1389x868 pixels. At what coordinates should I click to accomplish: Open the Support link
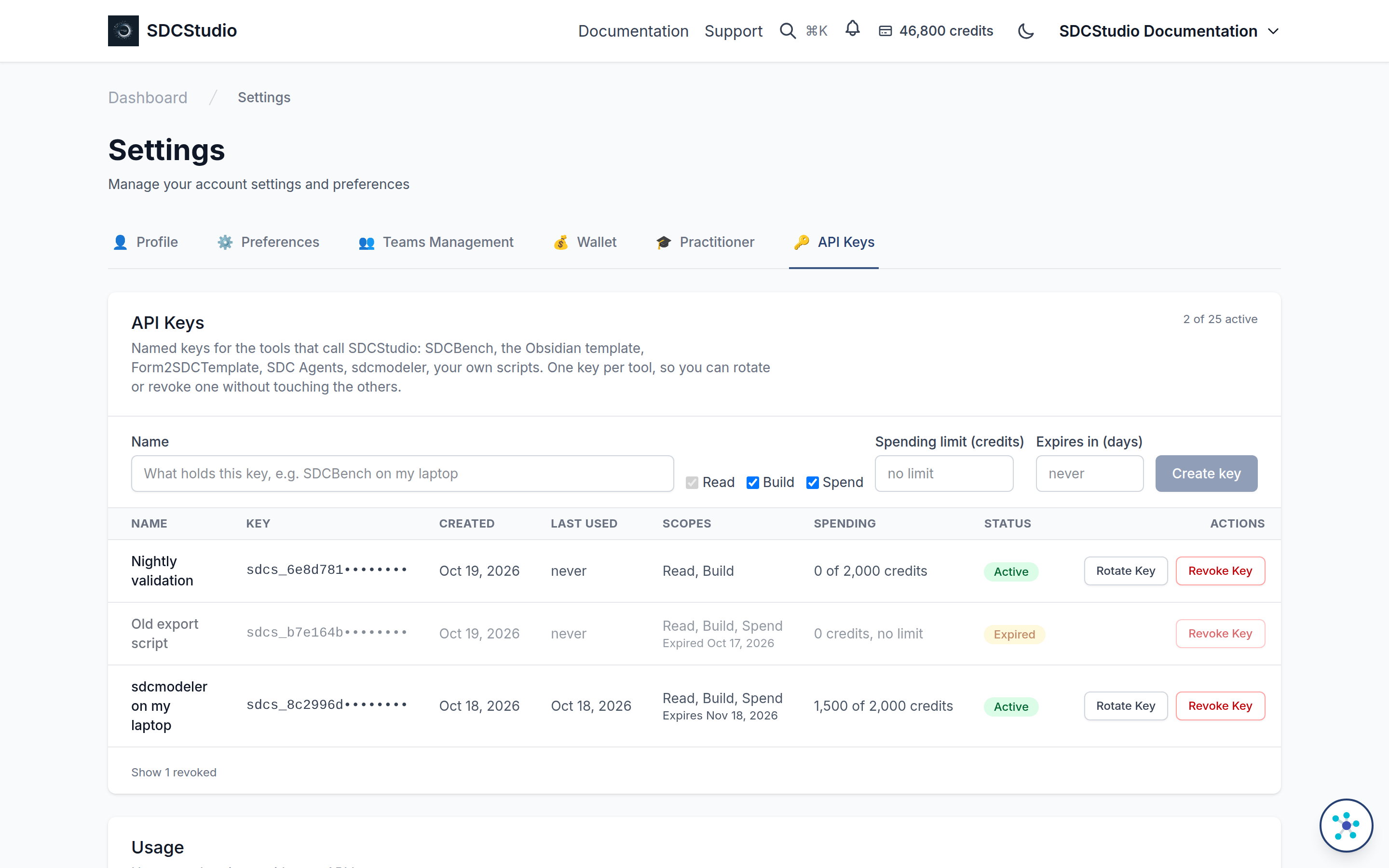coord(733,31)
